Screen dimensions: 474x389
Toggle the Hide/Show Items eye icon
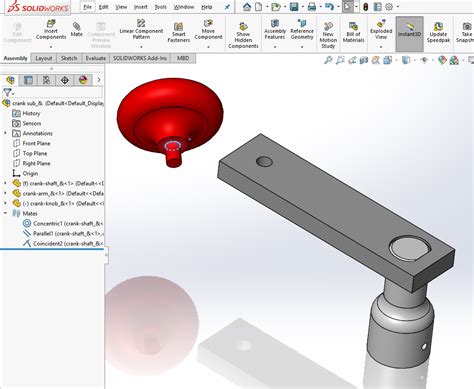424,60
